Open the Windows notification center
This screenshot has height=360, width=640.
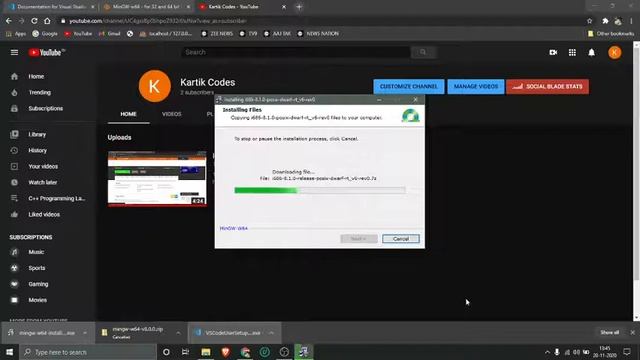click(x=627, y=352)
